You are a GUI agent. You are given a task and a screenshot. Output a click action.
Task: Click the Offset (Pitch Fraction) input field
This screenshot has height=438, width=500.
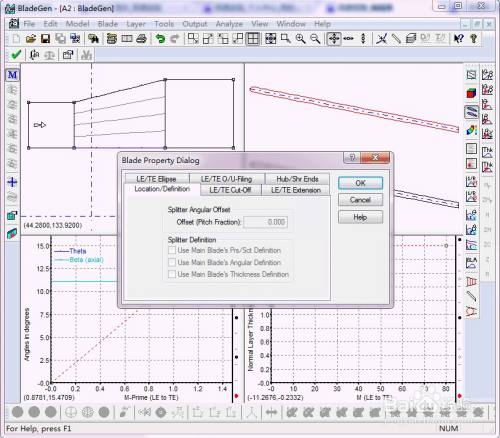click(265, 222)
